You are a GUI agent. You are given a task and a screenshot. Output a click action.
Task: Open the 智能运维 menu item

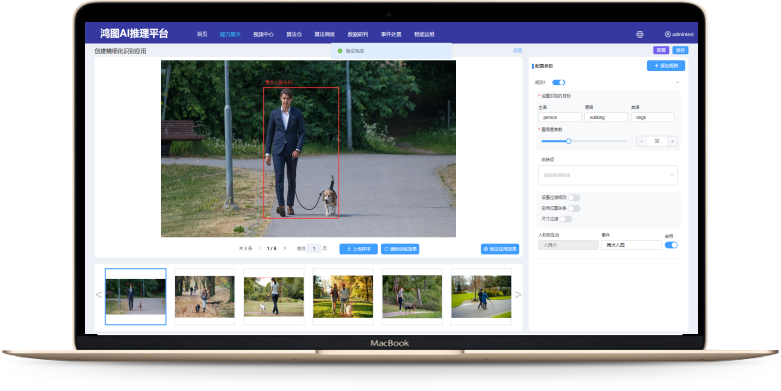point(424,34)
